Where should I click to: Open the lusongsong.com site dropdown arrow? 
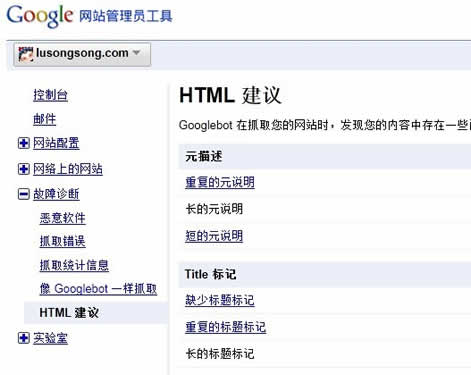click(x=136, y=53)
